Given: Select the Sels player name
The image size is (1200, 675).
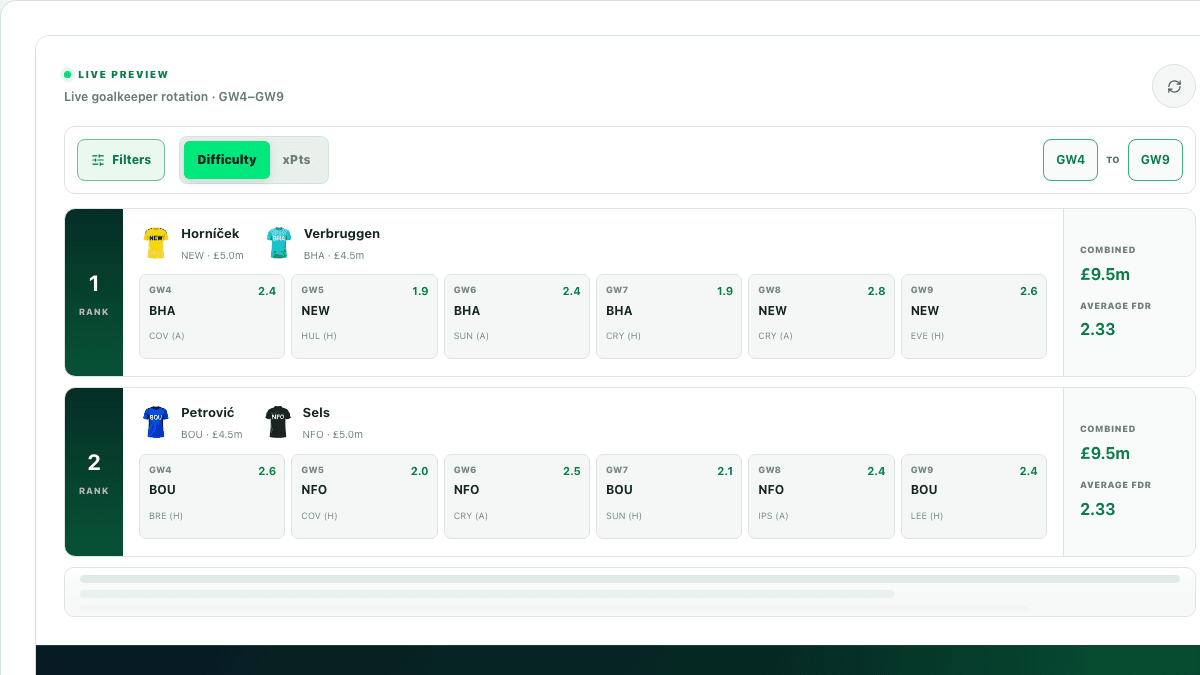Looking at the screenshot, I should point(316,413).
